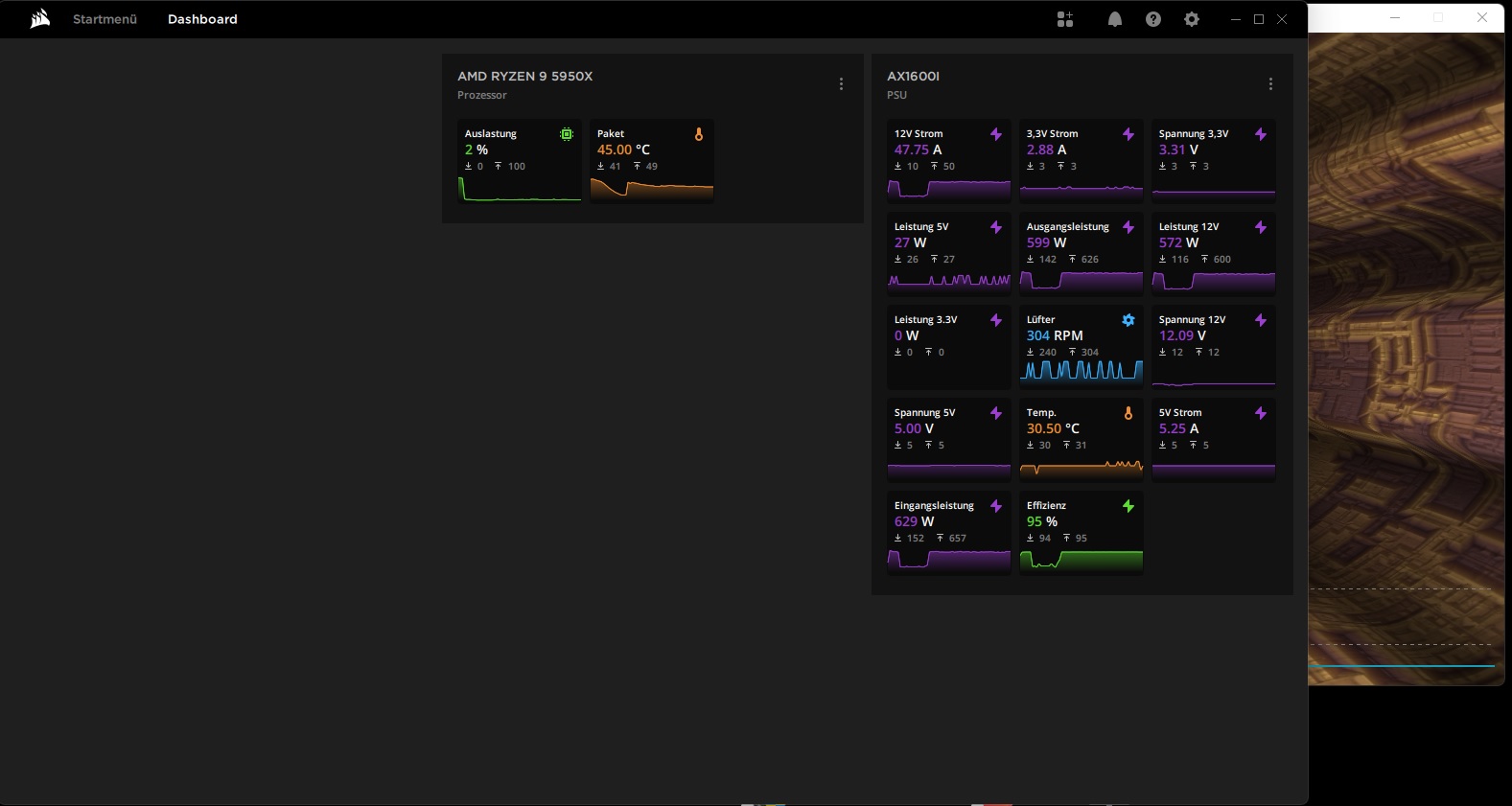
Task: Select the 5V Strom 5.25 A value
Action: click(1178, 428)
